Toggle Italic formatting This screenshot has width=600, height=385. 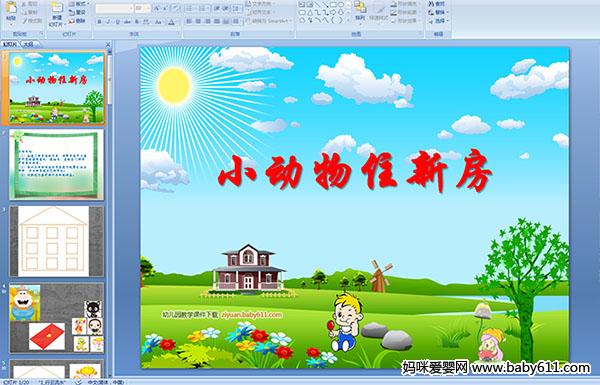click(108, 22)
